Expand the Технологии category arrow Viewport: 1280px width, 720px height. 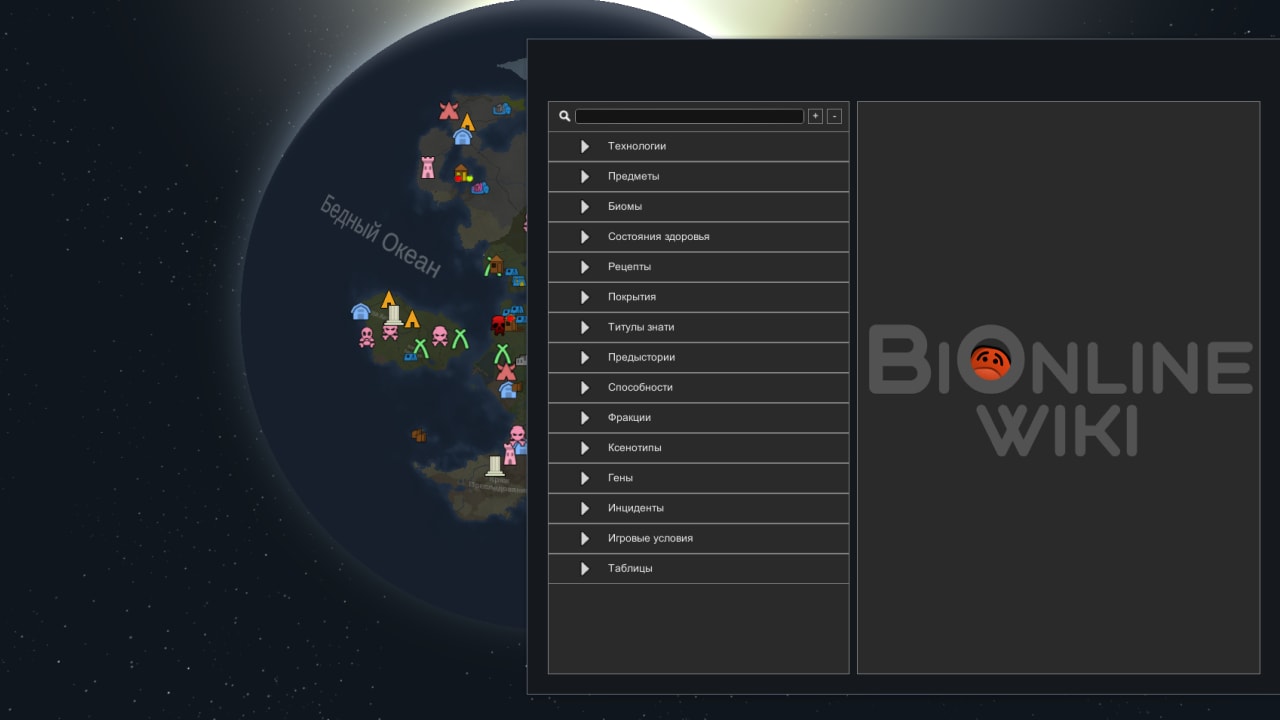[x=585, y=146]
